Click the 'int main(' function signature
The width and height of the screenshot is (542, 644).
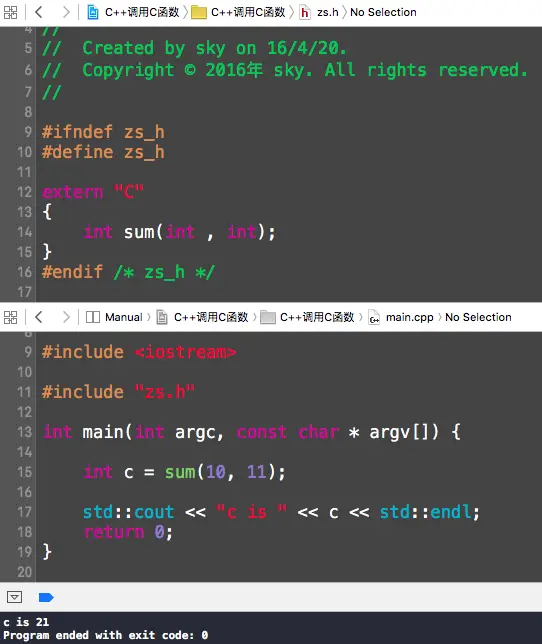[252, 432]
